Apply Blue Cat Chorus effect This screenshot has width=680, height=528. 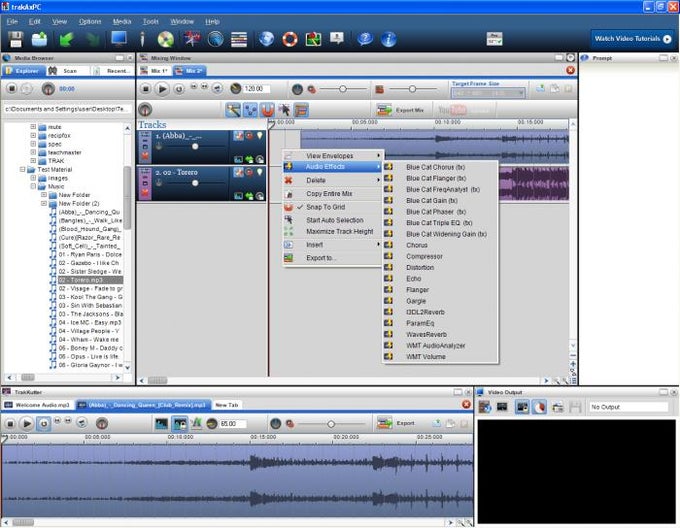click(x=440, y=167)
